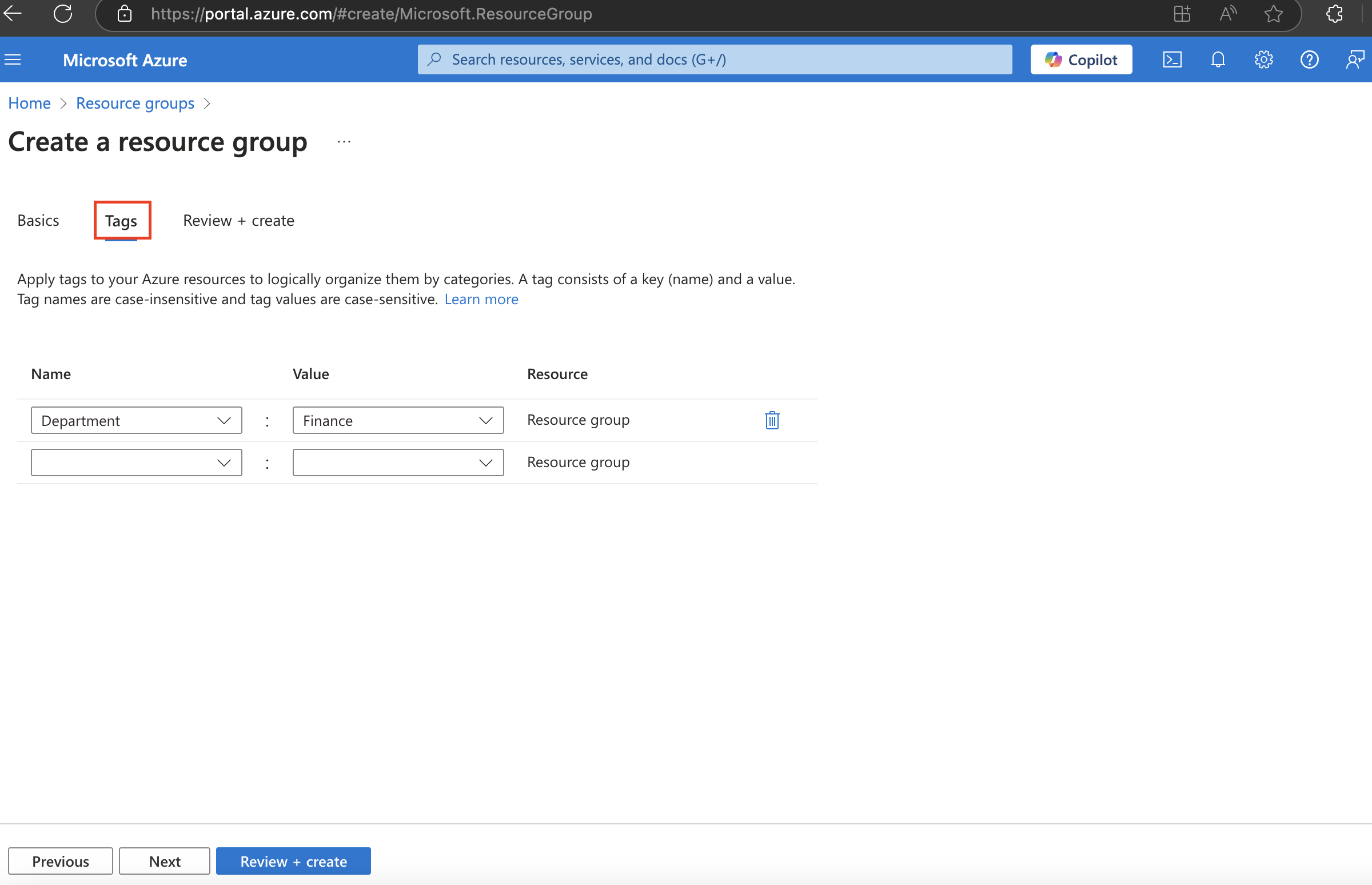Open the Review + create tab
1372x885 pixels.
tap(238, 221)
